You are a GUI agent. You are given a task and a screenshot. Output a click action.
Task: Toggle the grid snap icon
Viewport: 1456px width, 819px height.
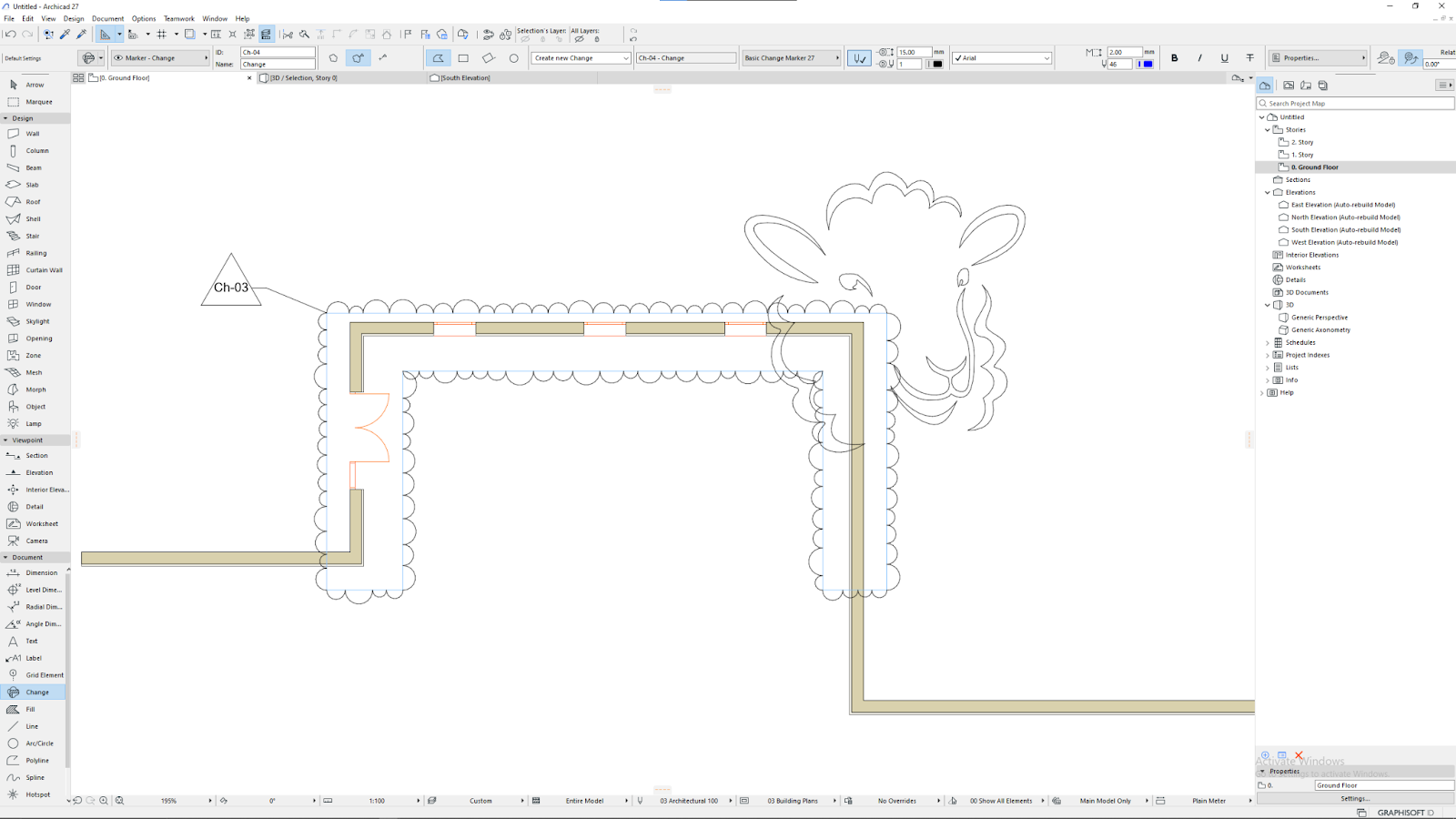click(x=161, y=35)
